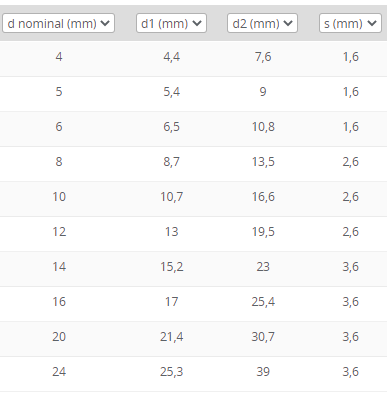Image resolution: width=387 pixels, height=400 pixels.
Task: Click the d1 value 15,2 cell
Action: click(172, 267)
